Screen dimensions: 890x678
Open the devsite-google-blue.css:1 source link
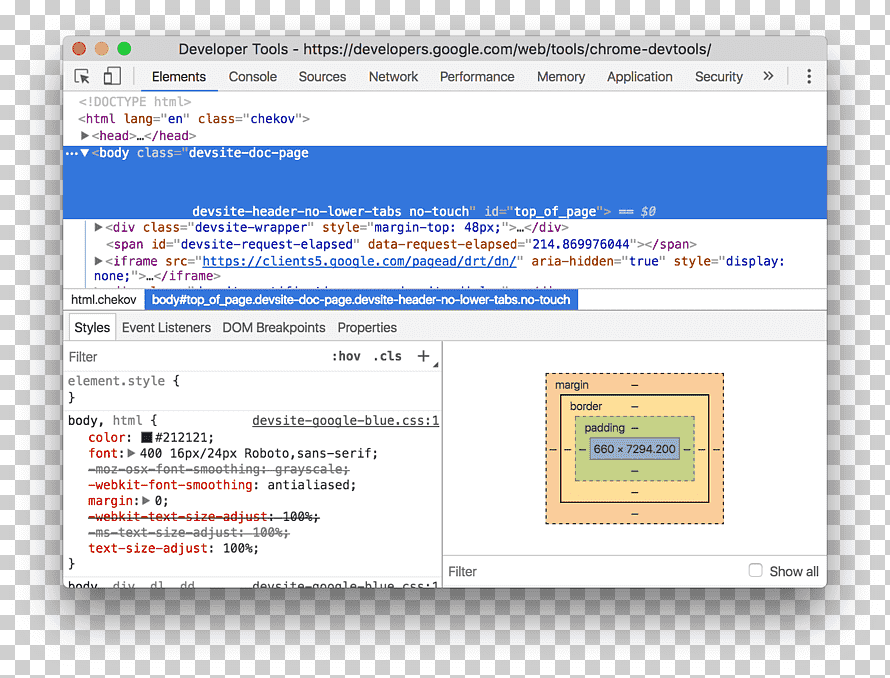[346, 421]
